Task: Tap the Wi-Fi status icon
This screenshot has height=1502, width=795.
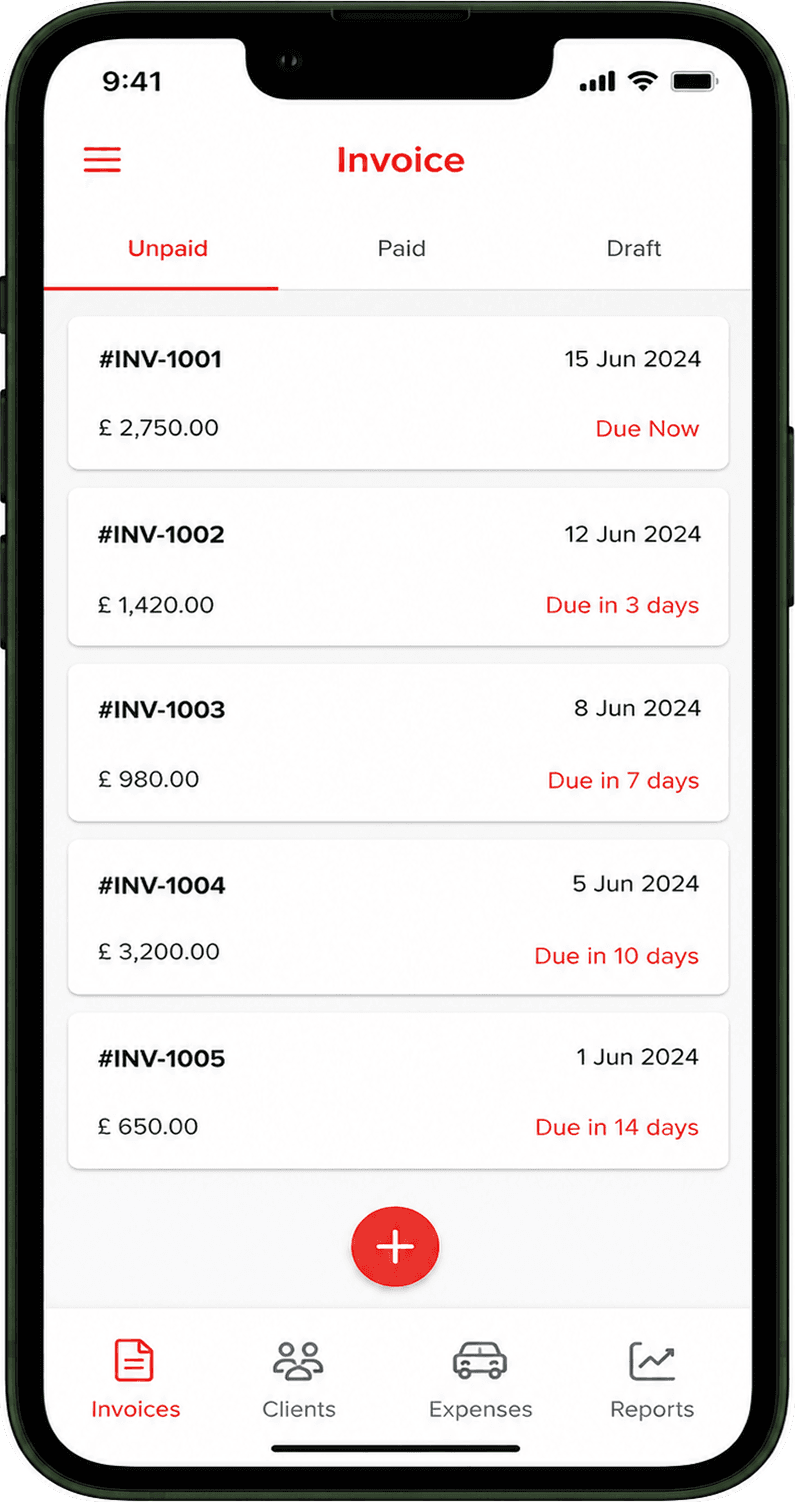Action: (x=641, y=82)
